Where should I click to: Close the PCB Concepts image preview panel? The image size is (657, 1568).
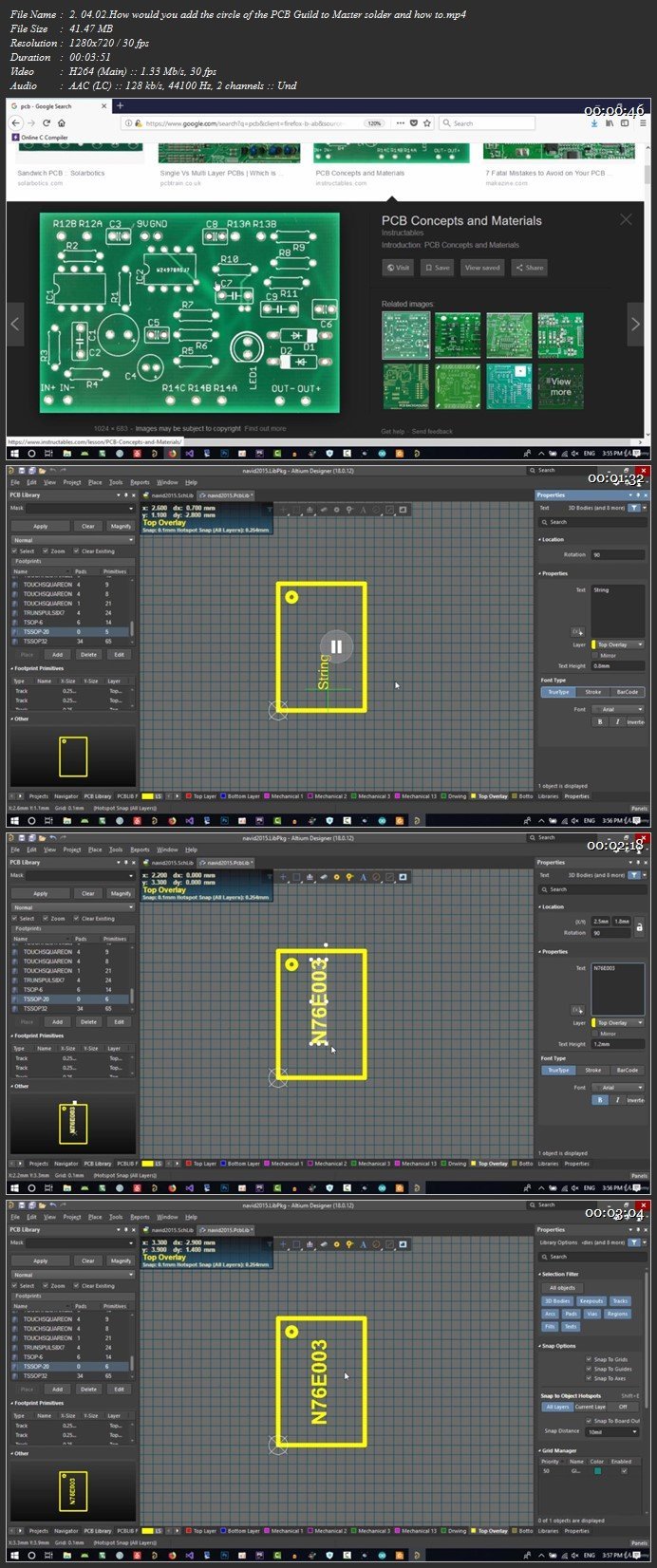click(x=626, y=219)
